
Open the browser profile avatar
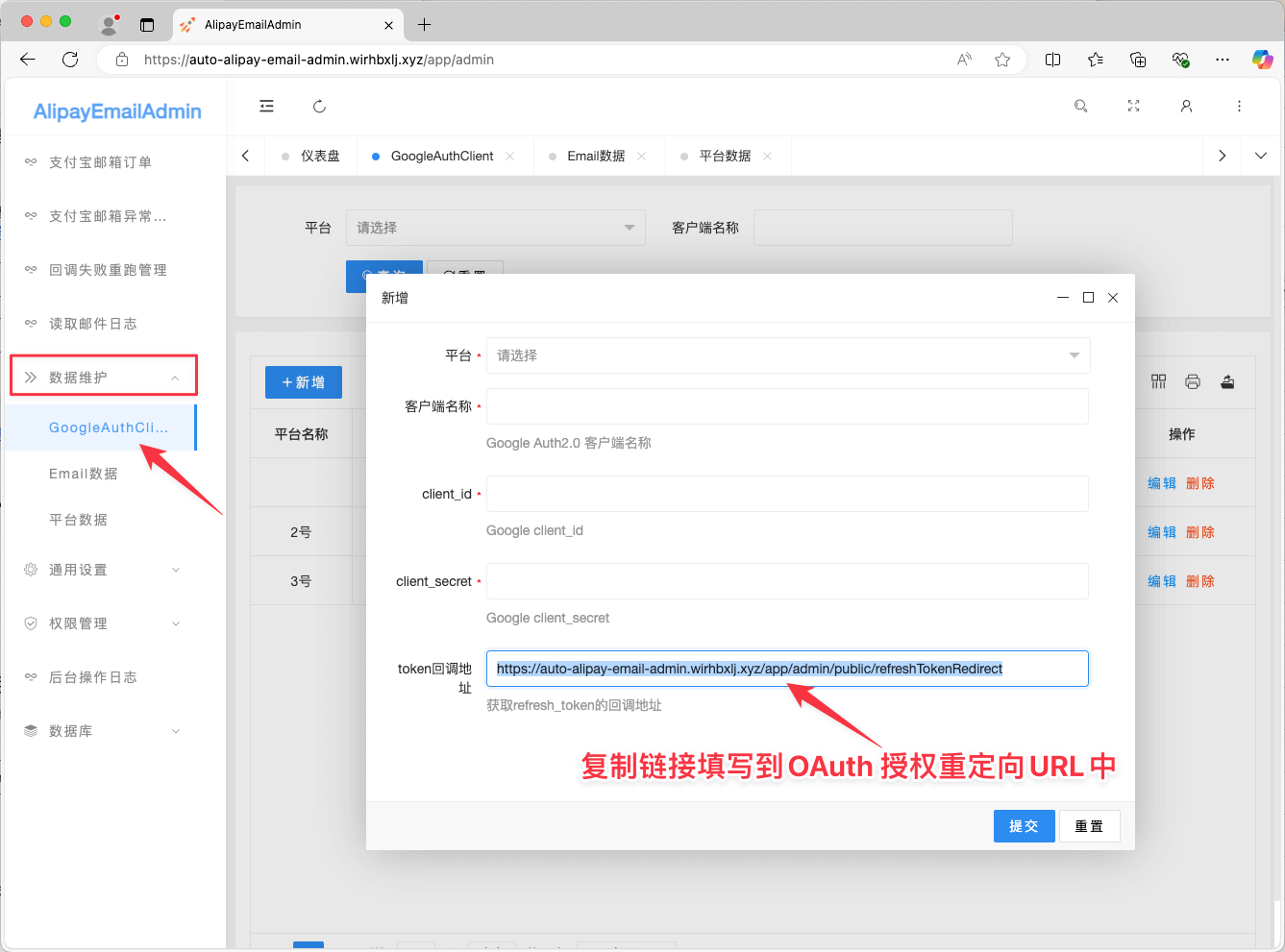pos(109,24)
